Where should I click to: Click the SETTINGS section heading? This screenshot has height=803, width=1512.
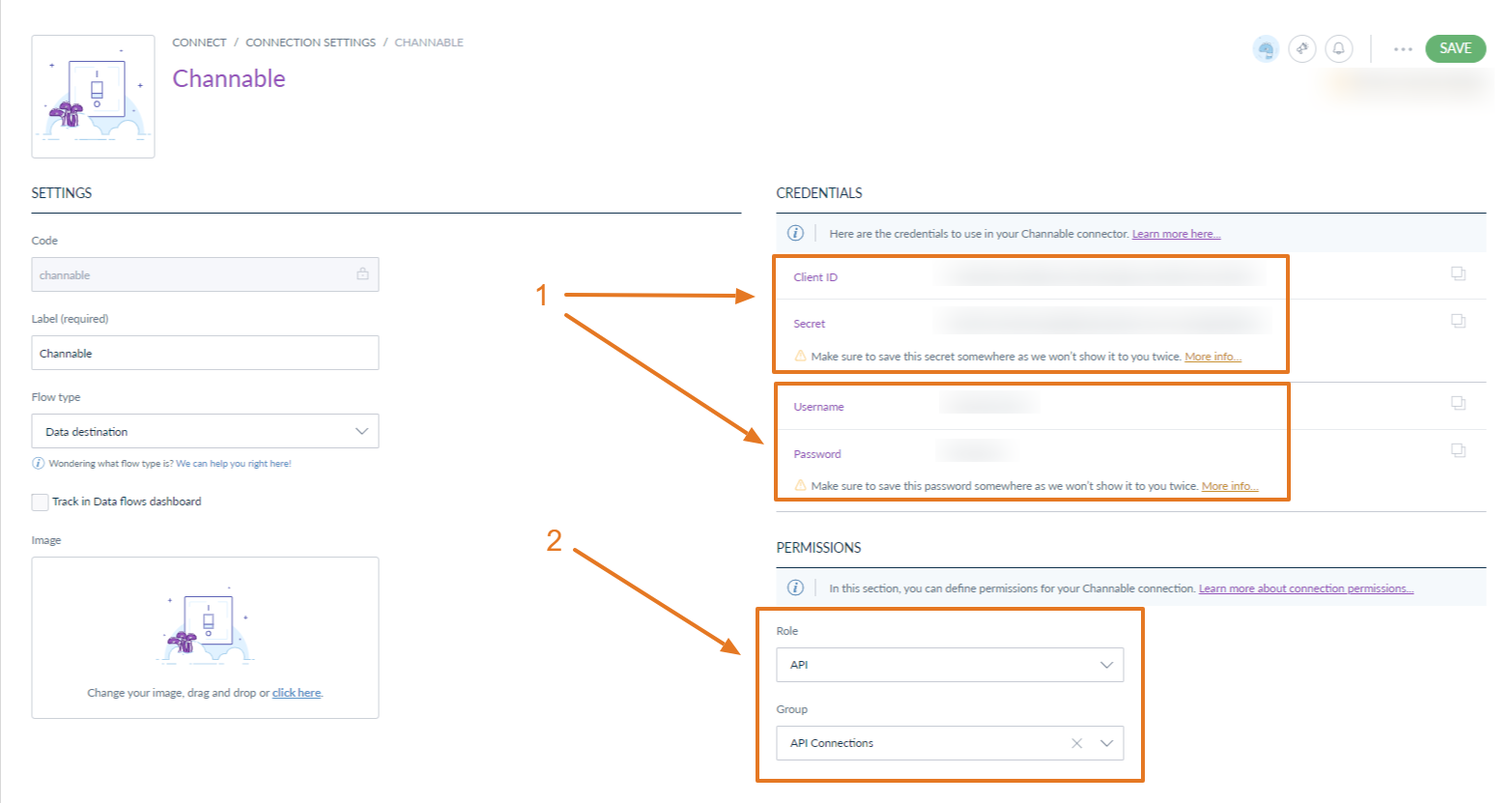click(x=62, y=193)
